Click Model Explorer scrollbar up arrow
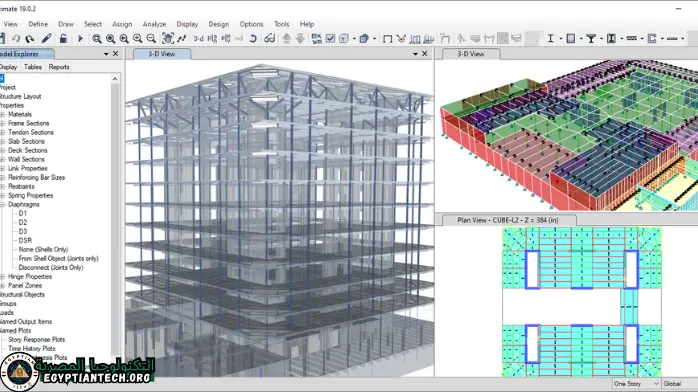This screenshot has height=392, width=698. 115,79
